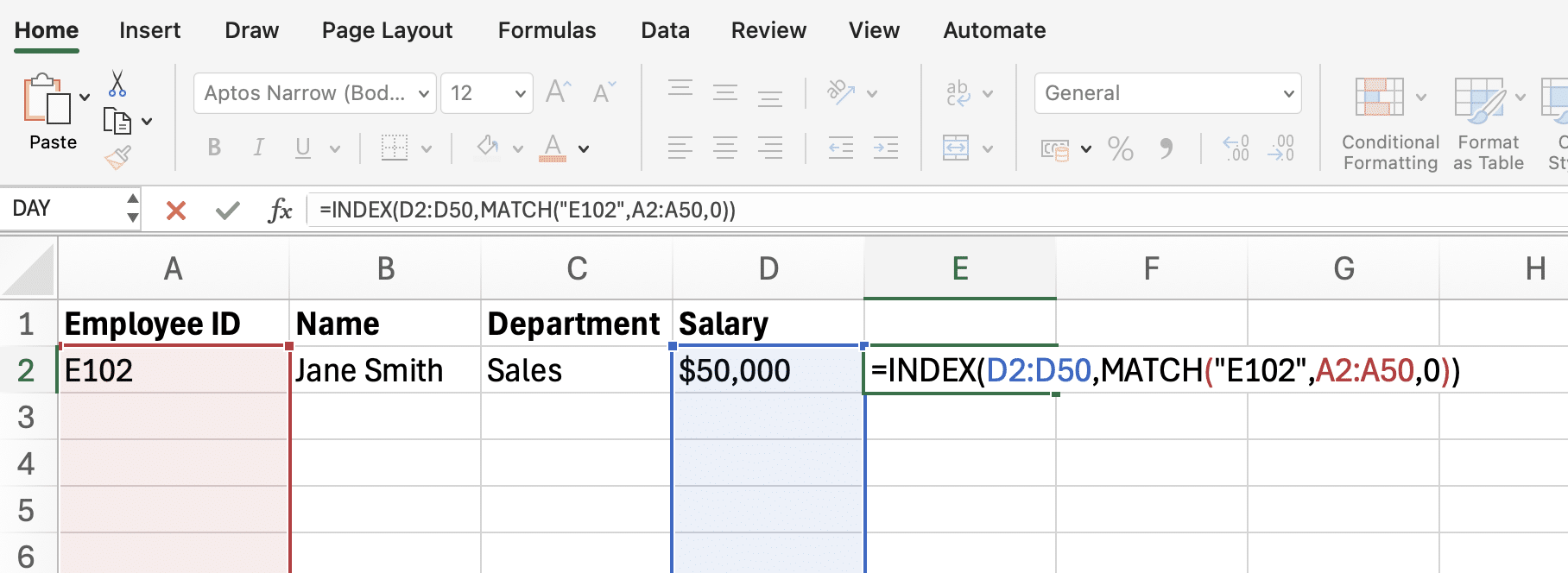This screenshot has width=1568, height=573.
Task: Align text right
Action: pos(770,148)
